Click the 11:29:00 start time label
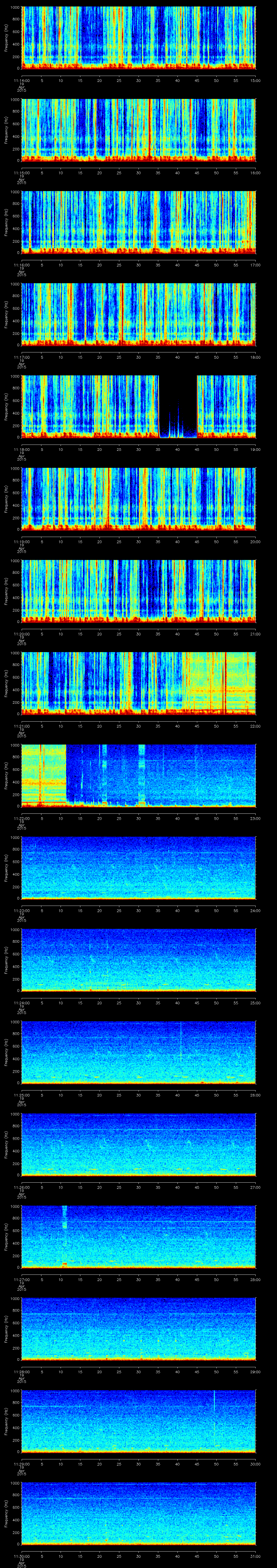277x1568 pixels. pos(21,1464)
